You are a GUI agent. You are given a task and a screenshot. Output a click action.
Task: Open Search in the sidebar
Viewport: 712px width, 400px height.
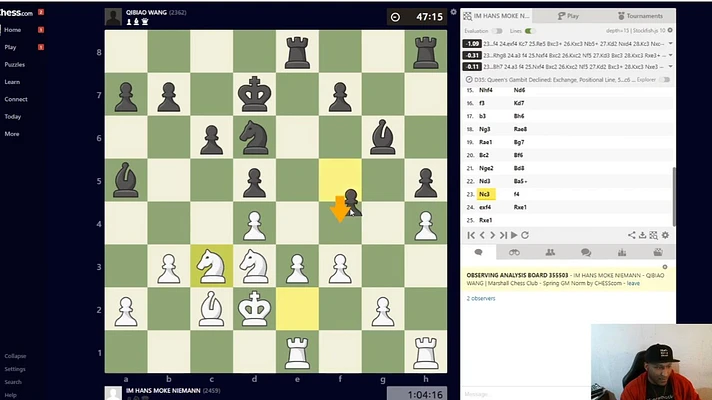click(13, 382)
